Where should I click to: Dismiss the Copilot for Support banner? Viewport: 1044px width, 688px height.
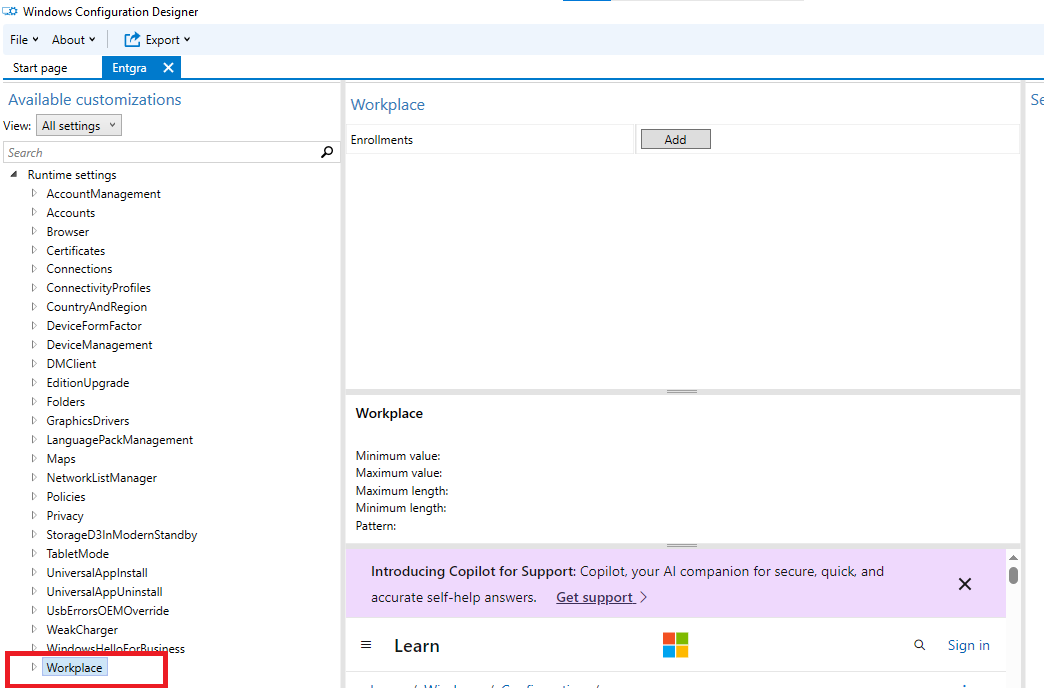tap(965, 584)
